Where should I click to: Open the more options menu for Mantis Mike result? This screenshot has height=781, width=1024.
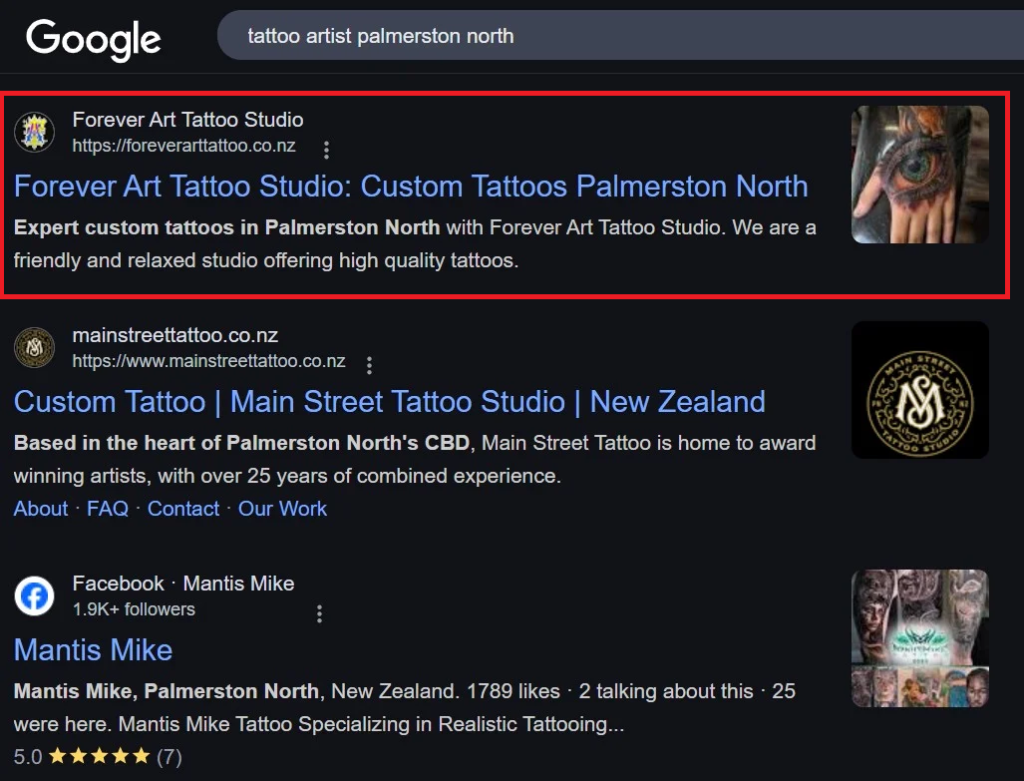pos(319,613)
